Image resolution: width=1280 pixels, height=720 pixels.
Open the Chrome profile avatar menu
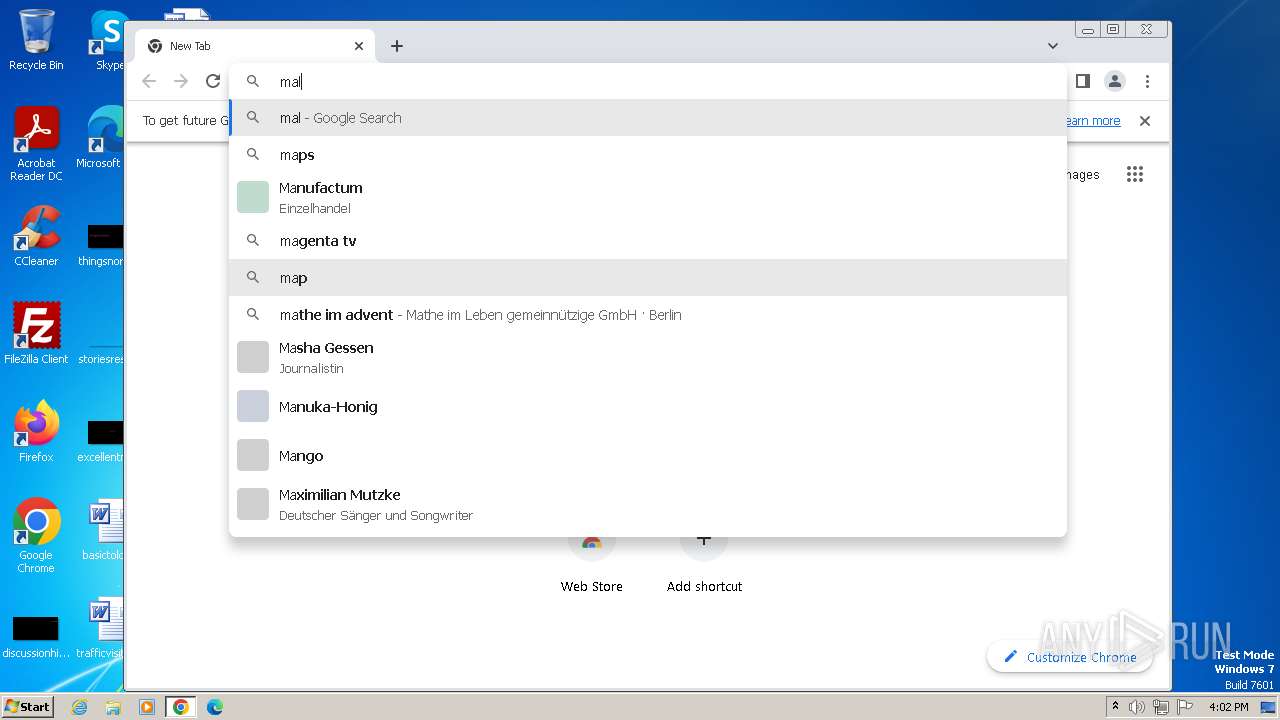(1115, 81)
